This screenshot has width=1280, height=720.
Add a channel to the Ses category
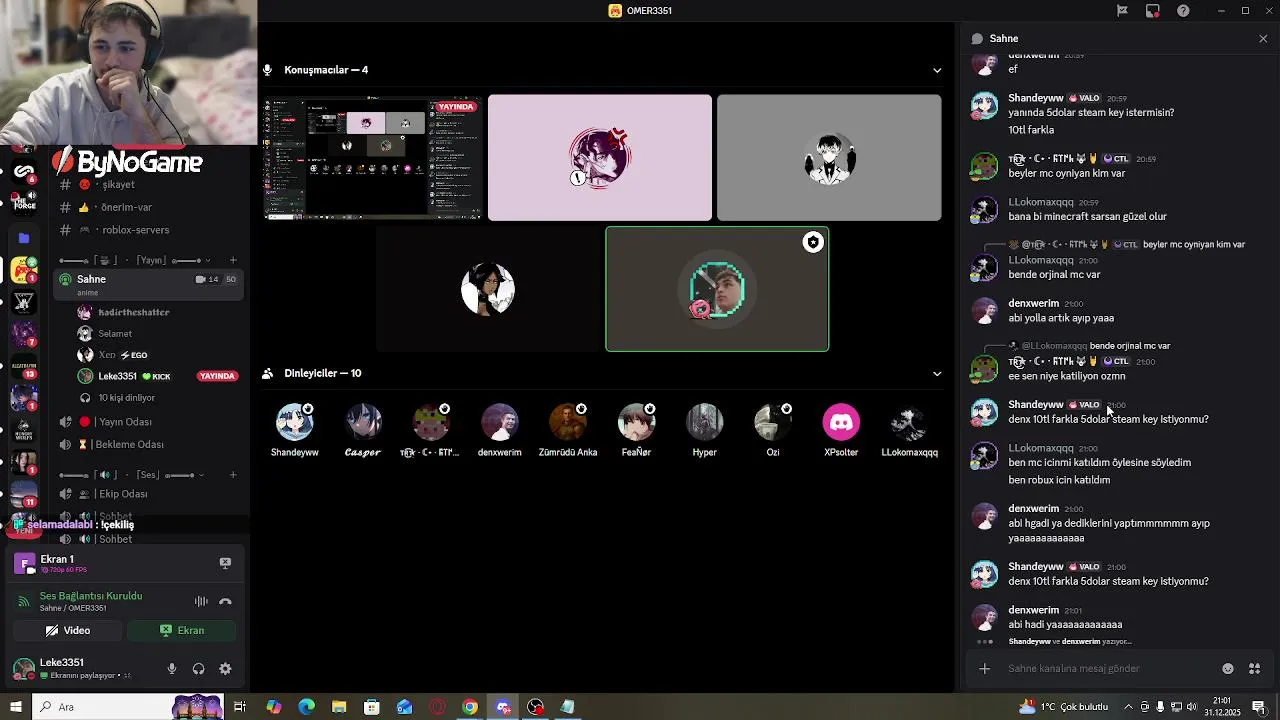[x=233, y=475]
